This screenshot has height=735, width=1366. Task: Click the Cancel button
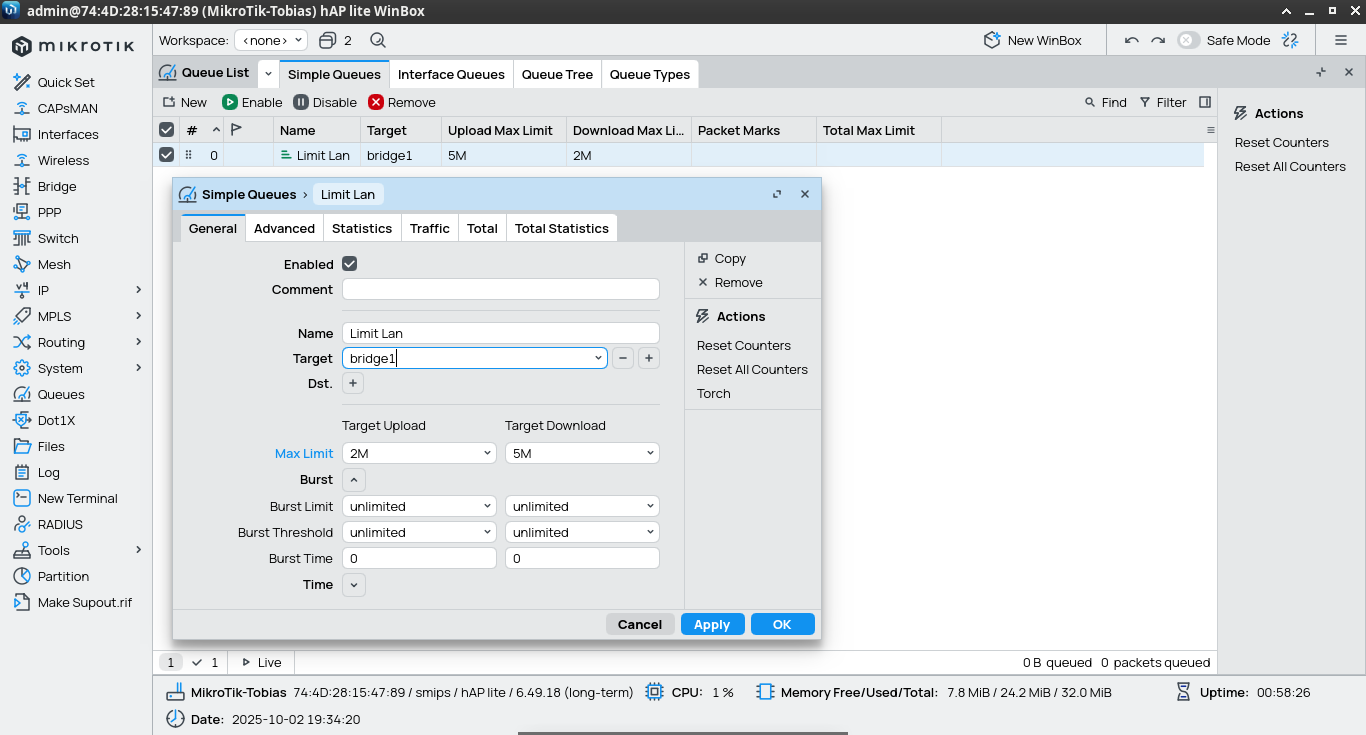(639, 624)
